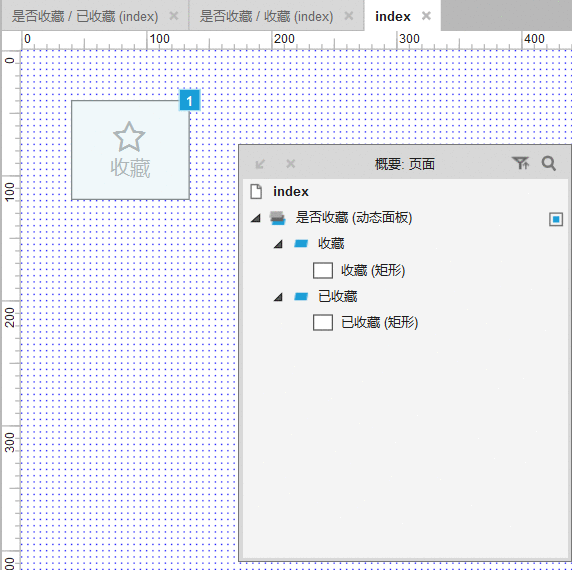Close the 概要 outline panel
Screen dimensions: 572x570
point(291,163)
